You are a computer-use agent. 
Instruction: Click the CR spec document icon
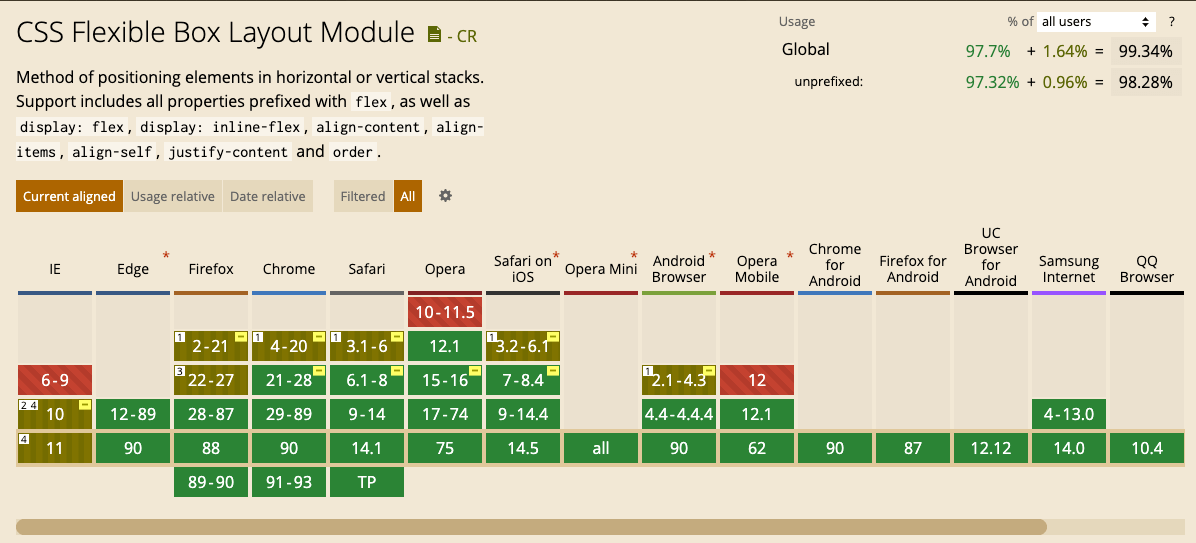pos(434,35)
